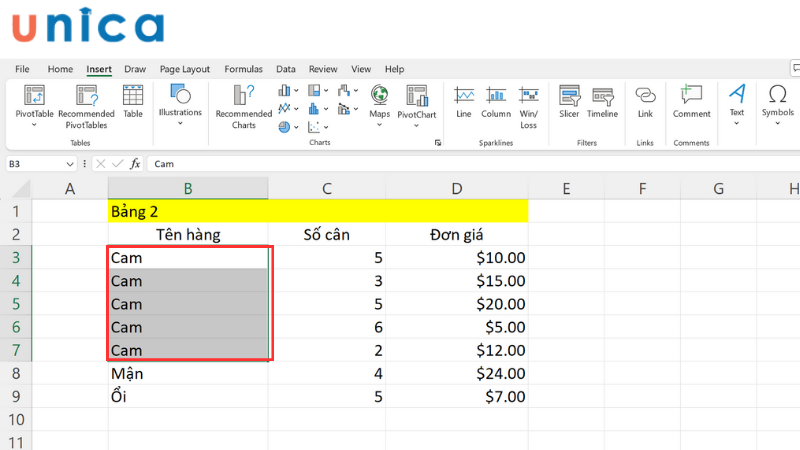
Task: Switch to the Formulas tab
Action: 243,69
